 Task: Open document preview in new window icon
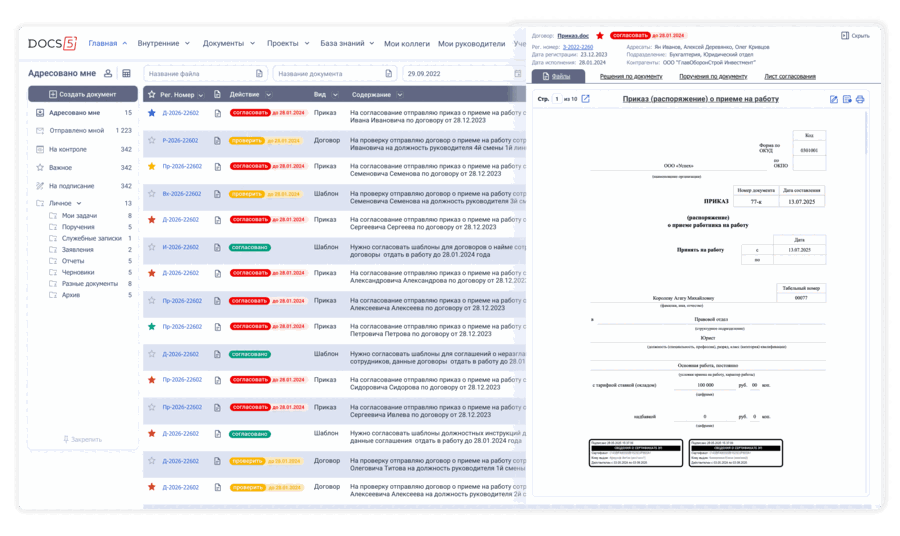point(585,99)
